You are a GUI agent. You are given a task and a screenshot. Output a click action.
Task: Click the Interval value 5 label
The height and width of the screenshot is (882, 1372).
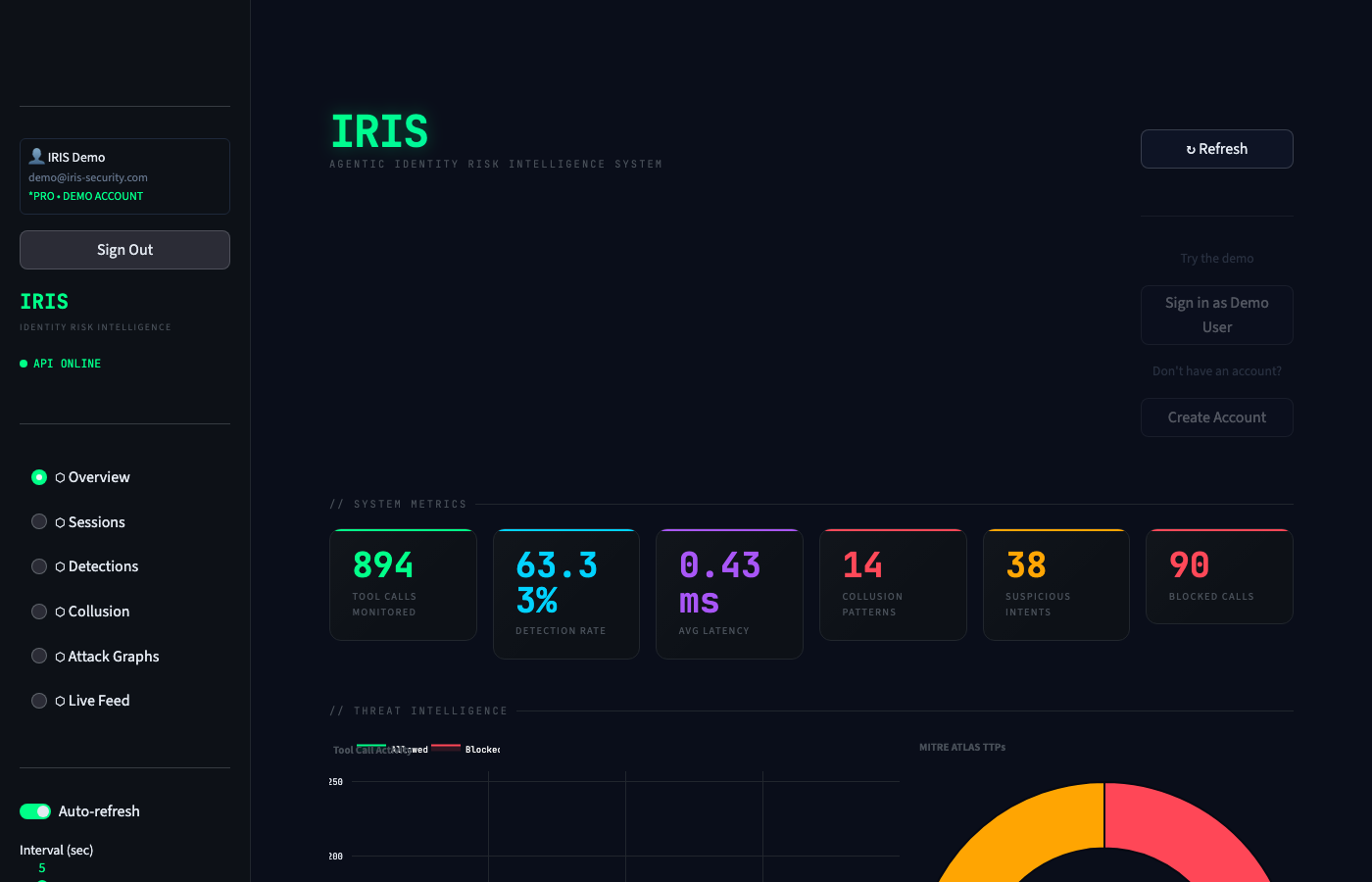pyautogui.click(x=41, y=868)
